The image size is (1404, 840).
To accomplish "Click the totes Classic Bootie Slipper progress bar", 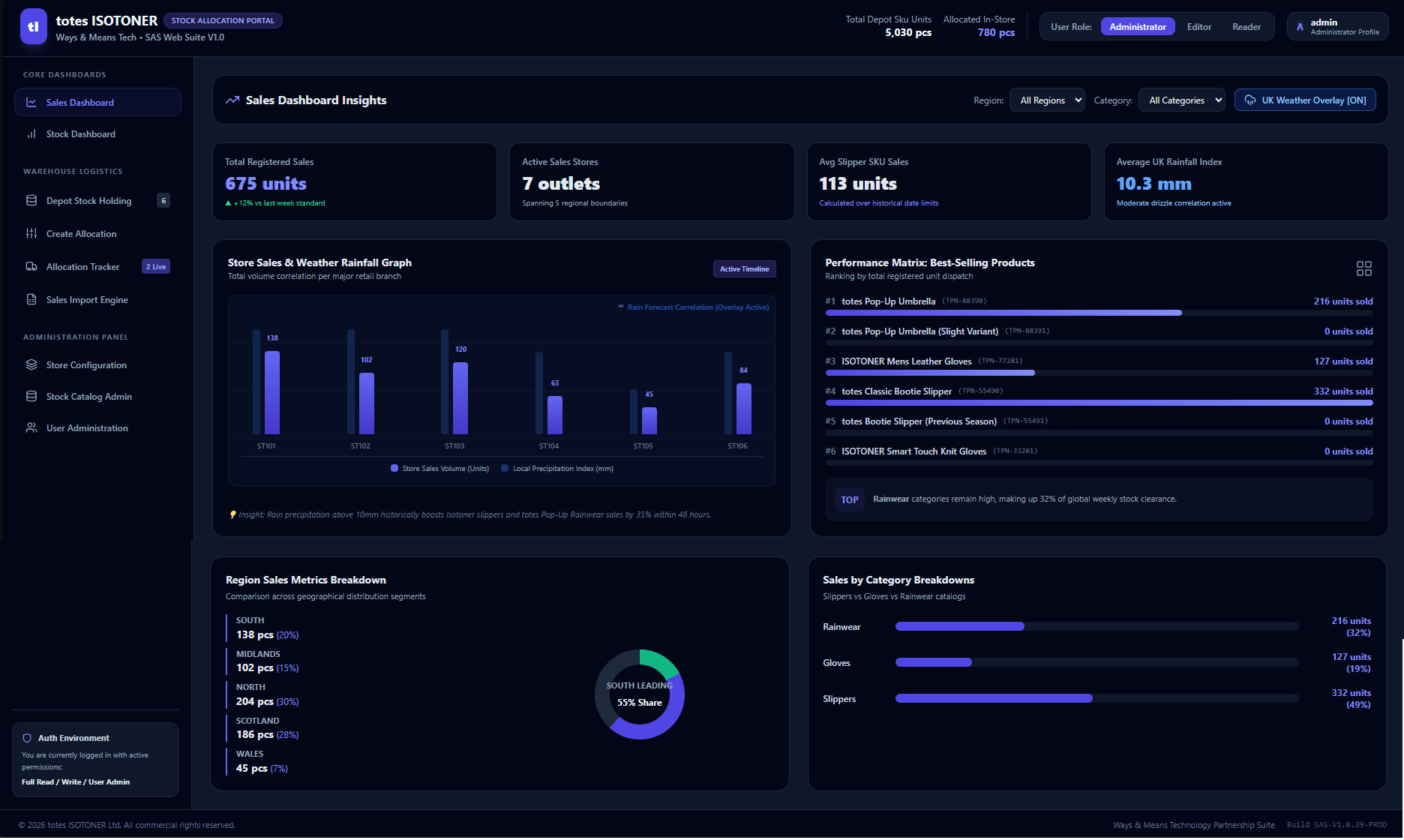I will click(x=1099, y=403).
